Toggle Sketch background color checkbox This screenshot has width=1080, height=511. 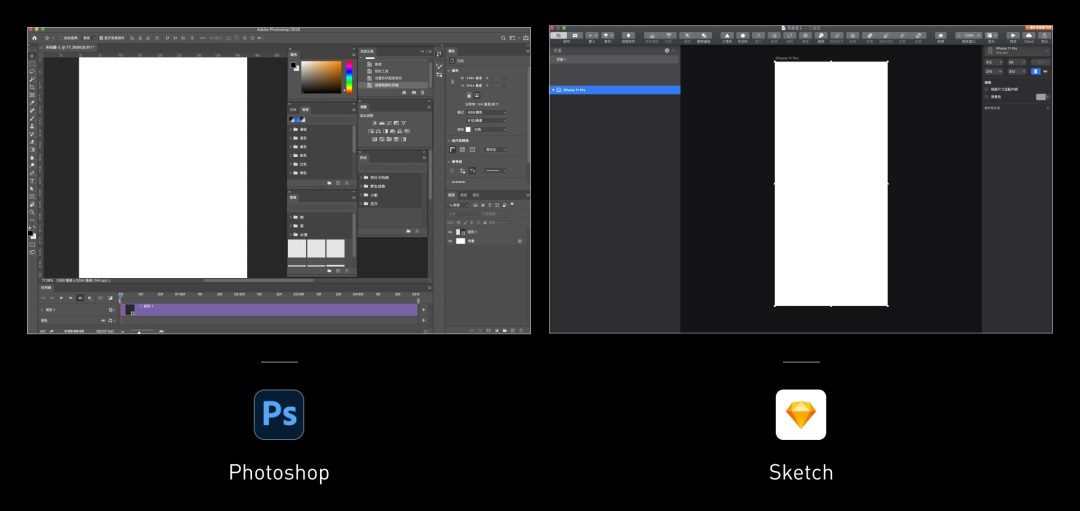tap(986, 97)
